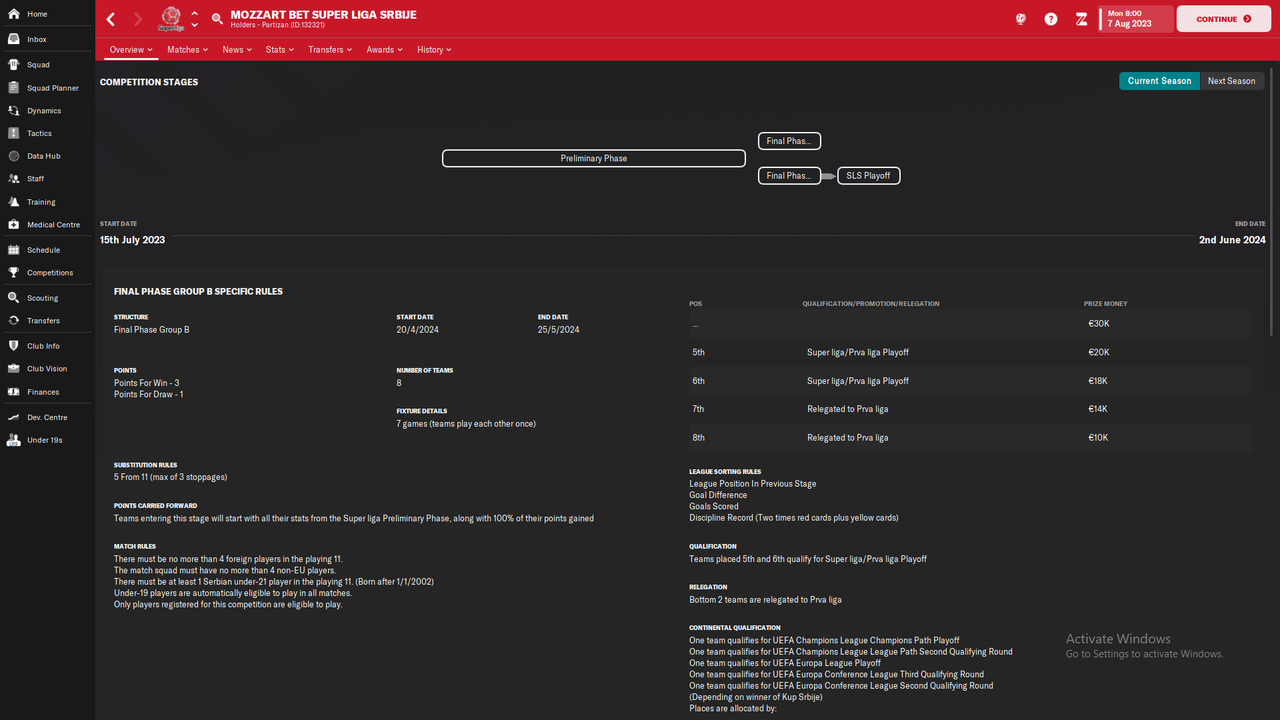
Task: Select the Current Season toggle
Action: (x=1159, y=81)
